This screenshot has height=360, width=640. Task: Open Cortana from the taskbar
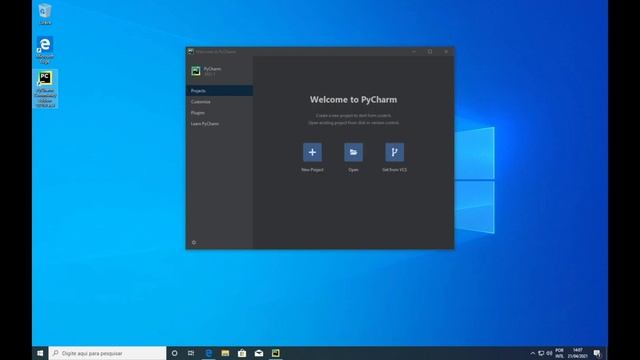pos(174,353)
